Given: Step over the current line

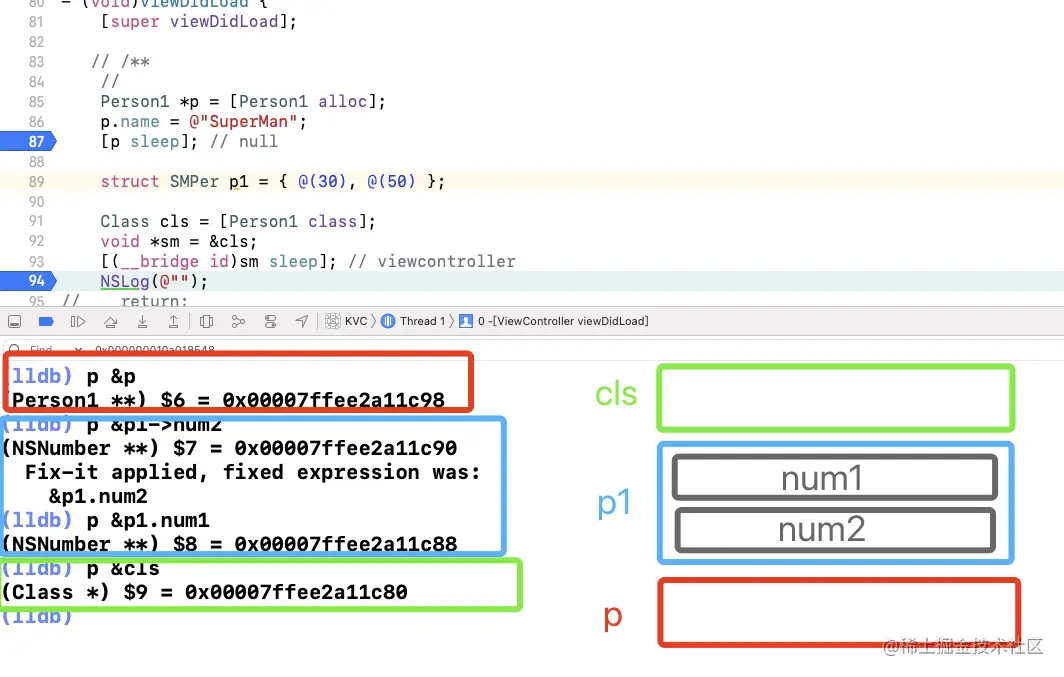Looking at the screenshot, I should pyautogui.click(x=111, y=322).
